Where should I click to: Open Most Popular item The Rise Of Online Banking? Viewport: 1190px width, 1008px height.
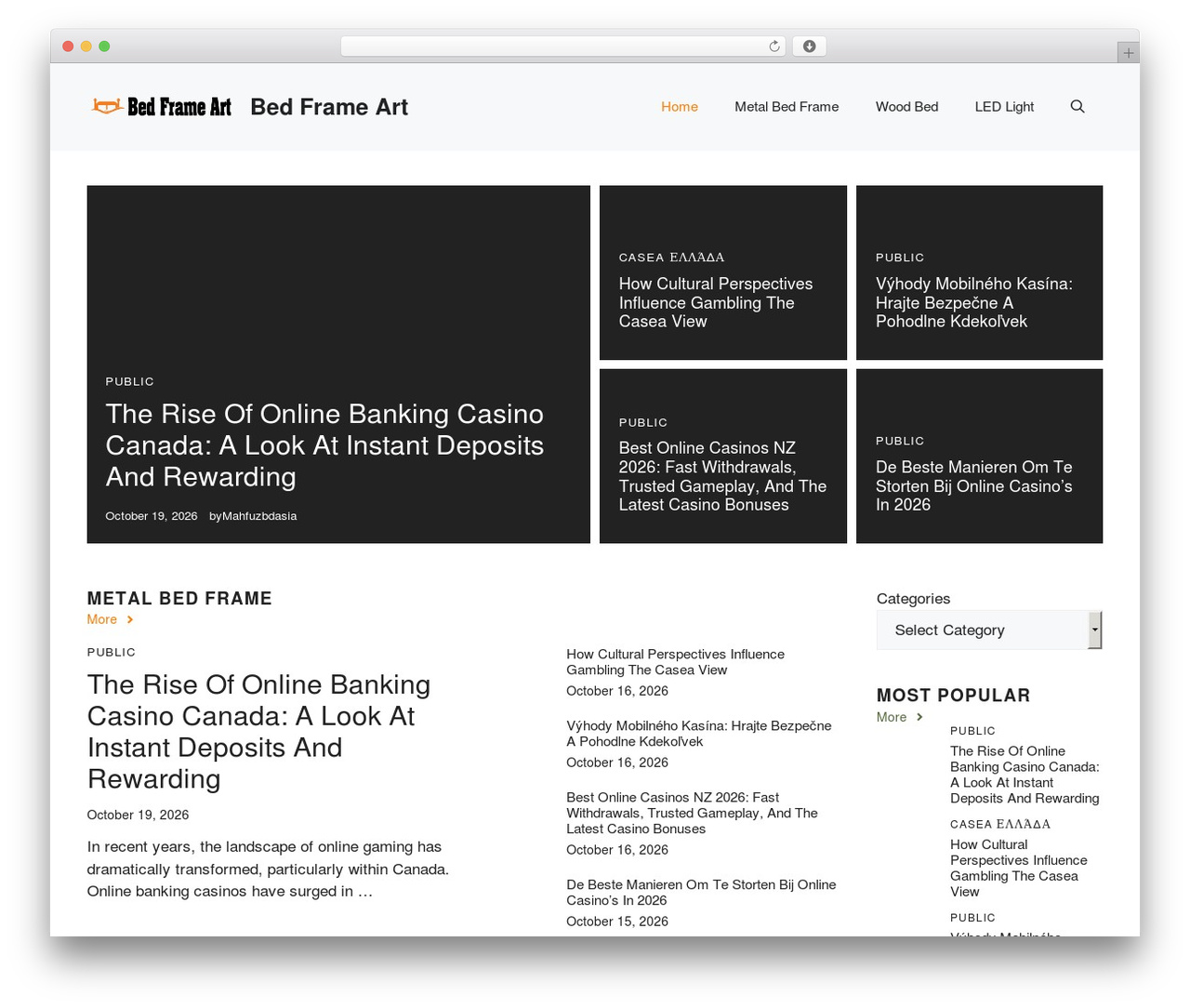coord(1025,775)
